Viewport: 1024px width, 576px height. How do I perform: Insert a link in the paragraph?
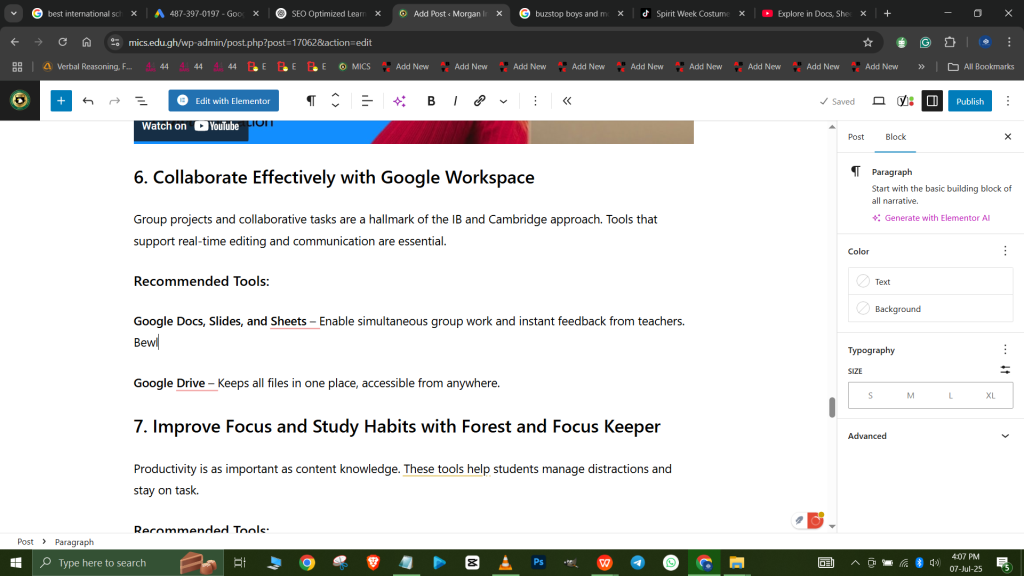(479, 101)
